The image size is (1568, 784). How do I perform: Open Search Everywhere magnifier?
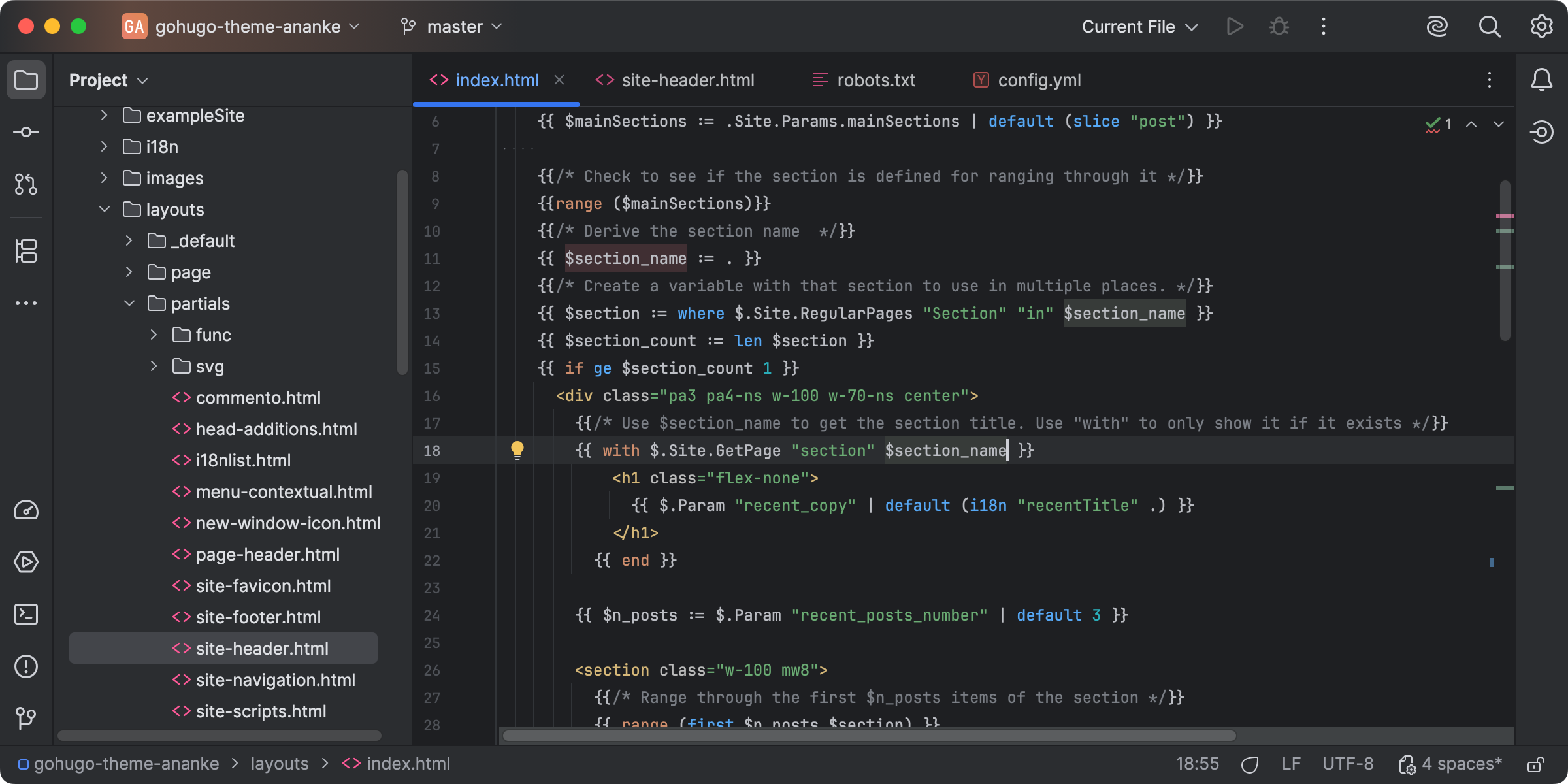1490,26
